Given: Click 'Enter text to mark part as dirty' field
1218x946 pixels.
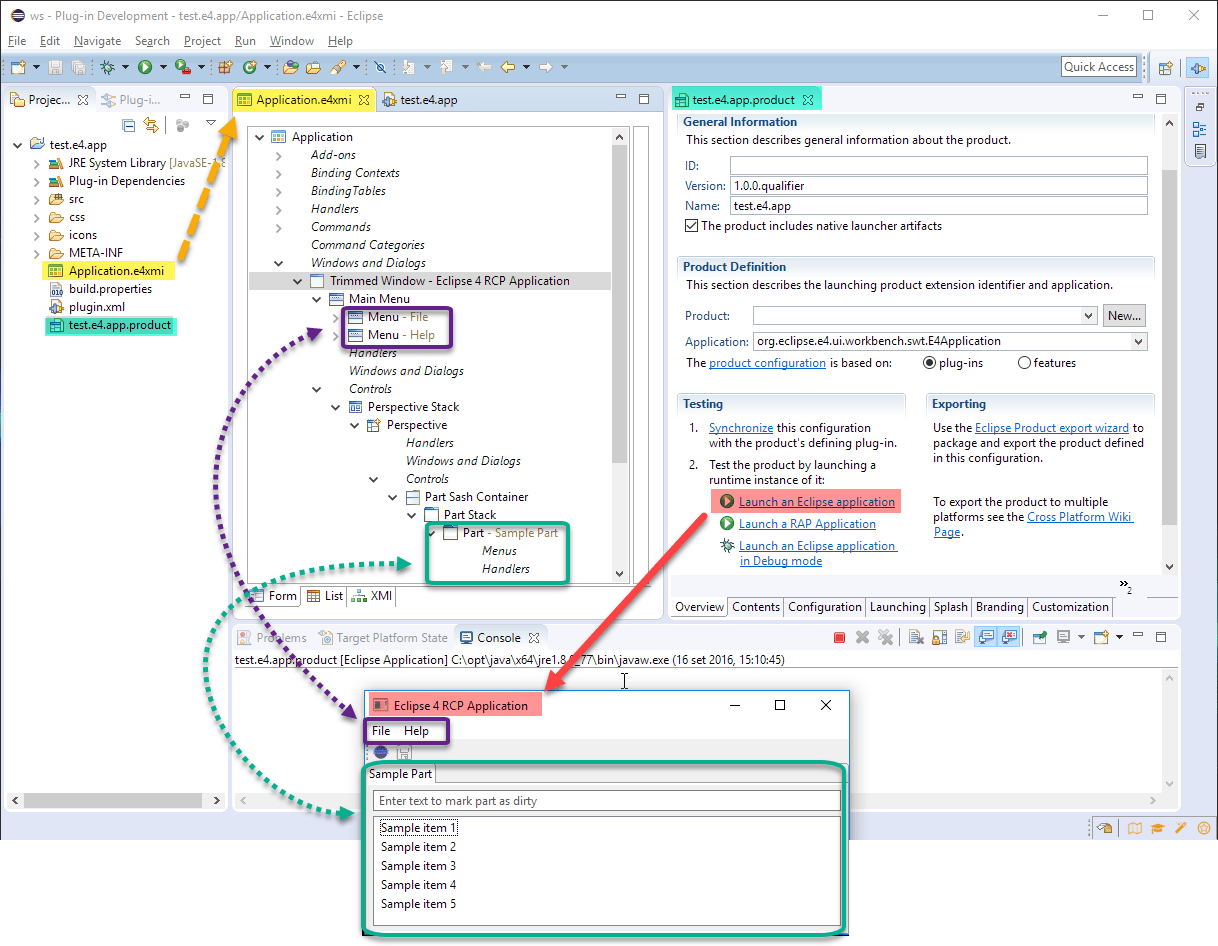Looking at the screenshot, I should (607, 801).
